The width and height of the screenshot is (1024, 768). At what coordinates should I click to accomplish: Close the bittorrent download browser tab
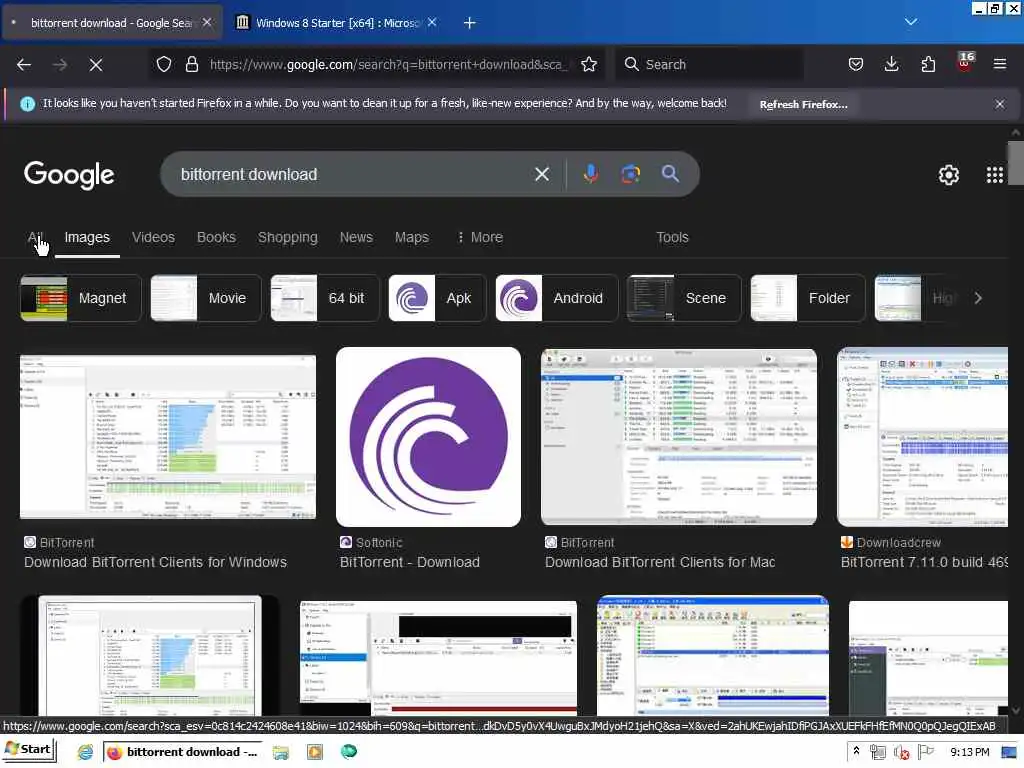click(x=207, y=22)
